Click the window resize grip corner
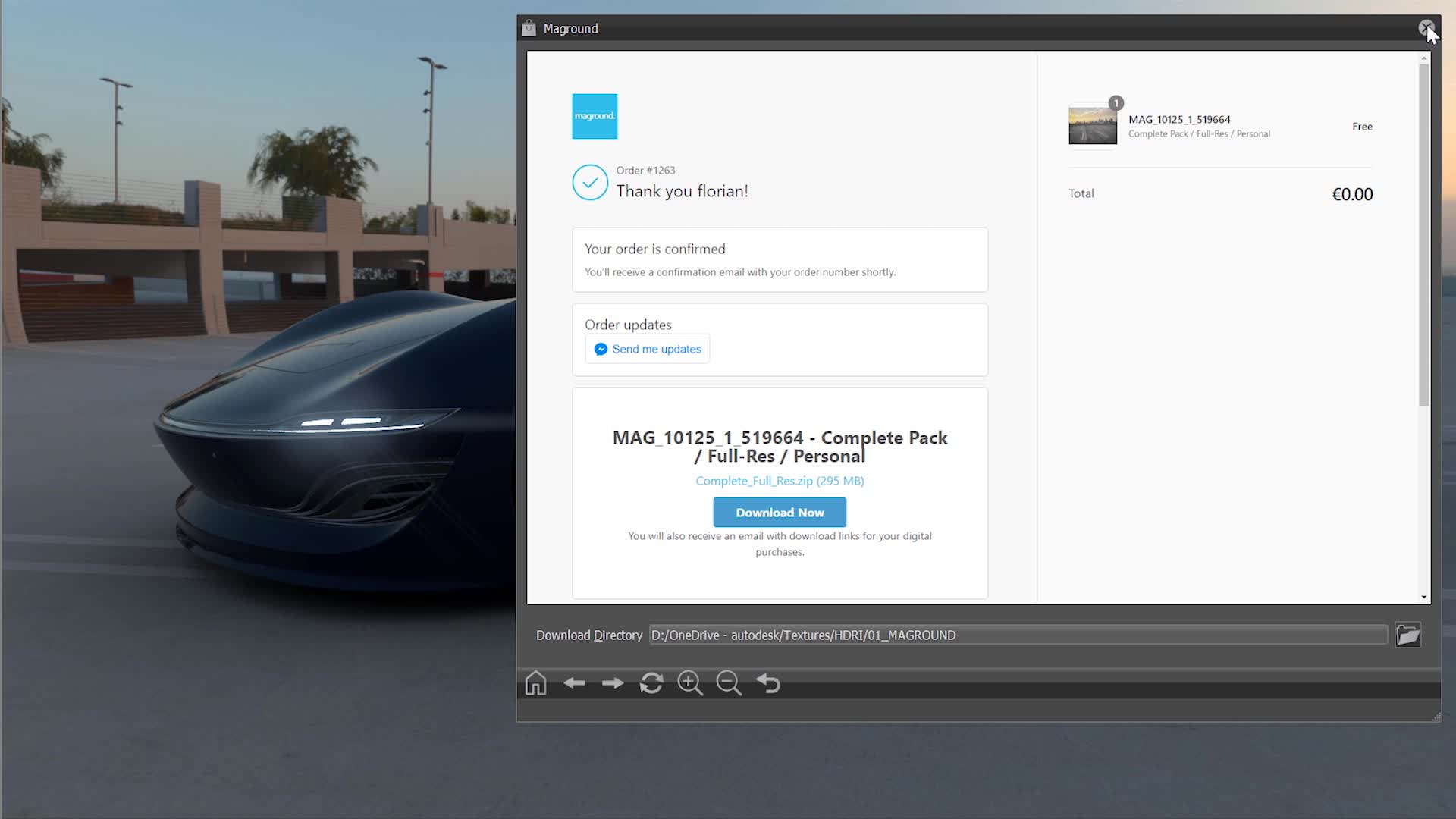This screenshot has height=819, width=1456. tap(1436, 717)
